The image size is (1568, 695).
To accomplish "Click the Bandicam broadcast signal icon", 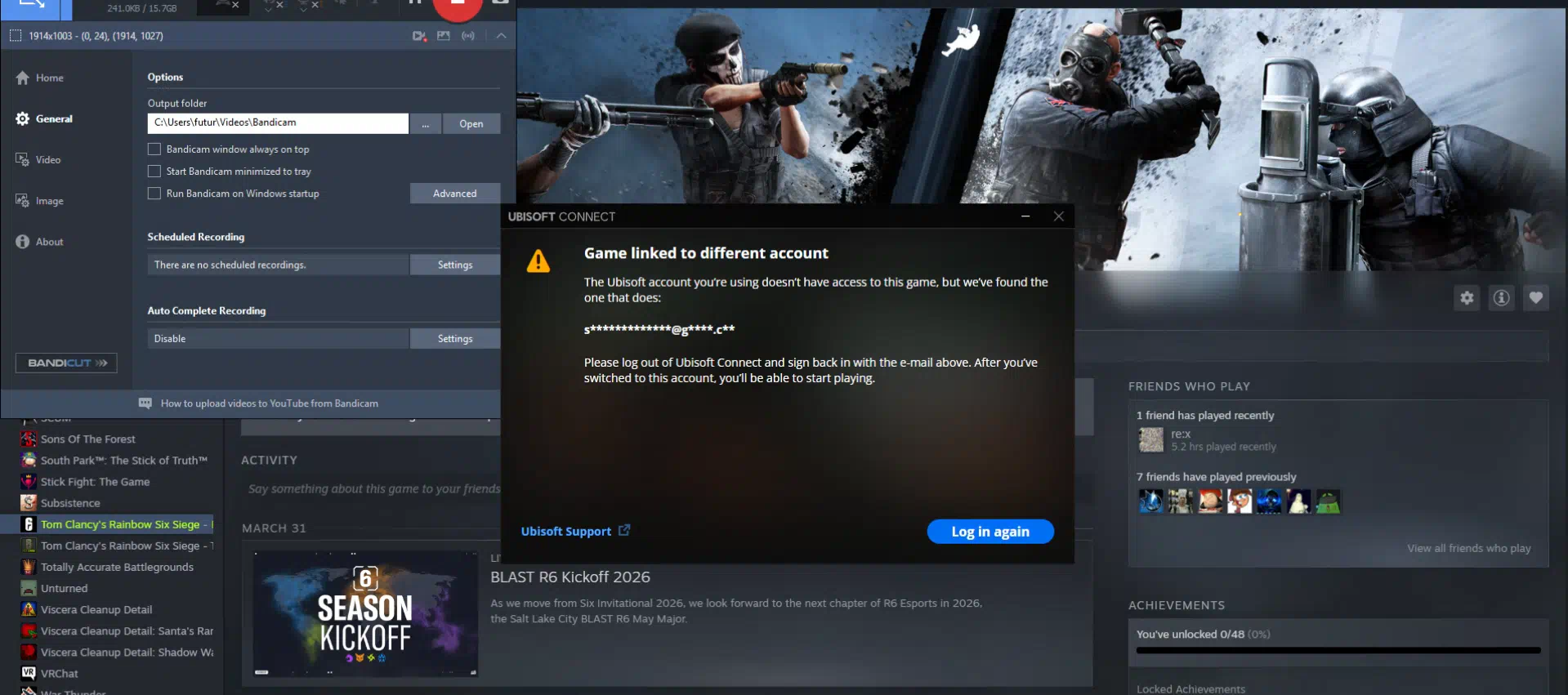I will pyautogui.click(x=468, y=36).
